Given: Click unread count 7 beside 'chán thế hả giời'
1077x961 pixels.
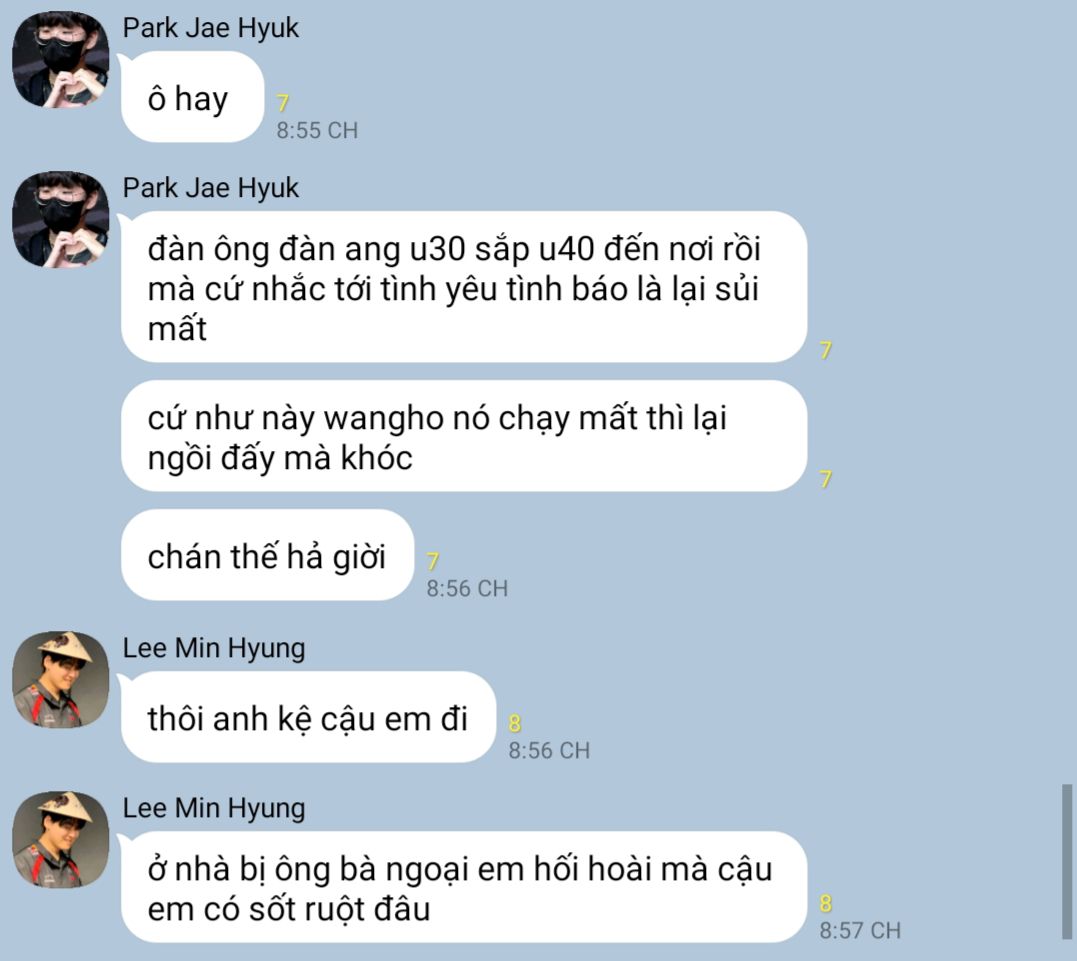Looking at the screenshot, I should tap(433, 561).
